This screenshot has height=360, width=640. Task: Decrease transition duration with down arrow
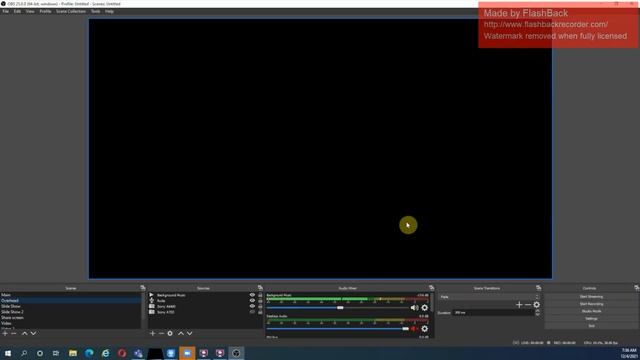[x=537, y=314]
